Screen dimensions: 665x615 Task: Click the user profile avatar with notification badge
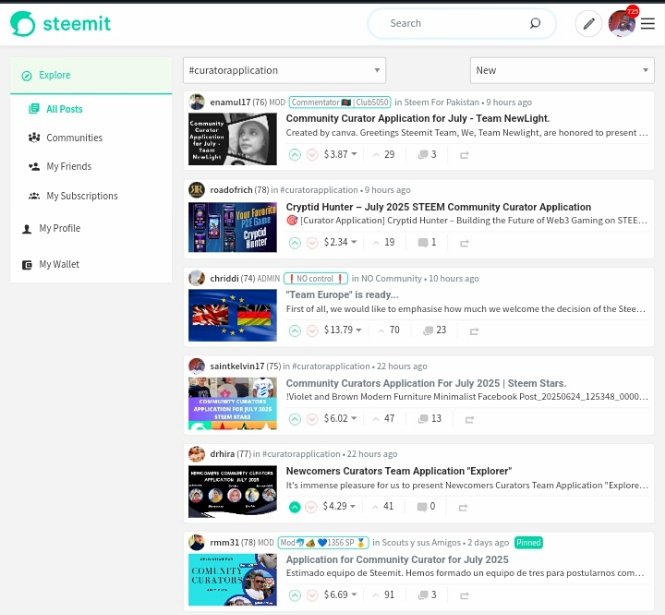622,23
